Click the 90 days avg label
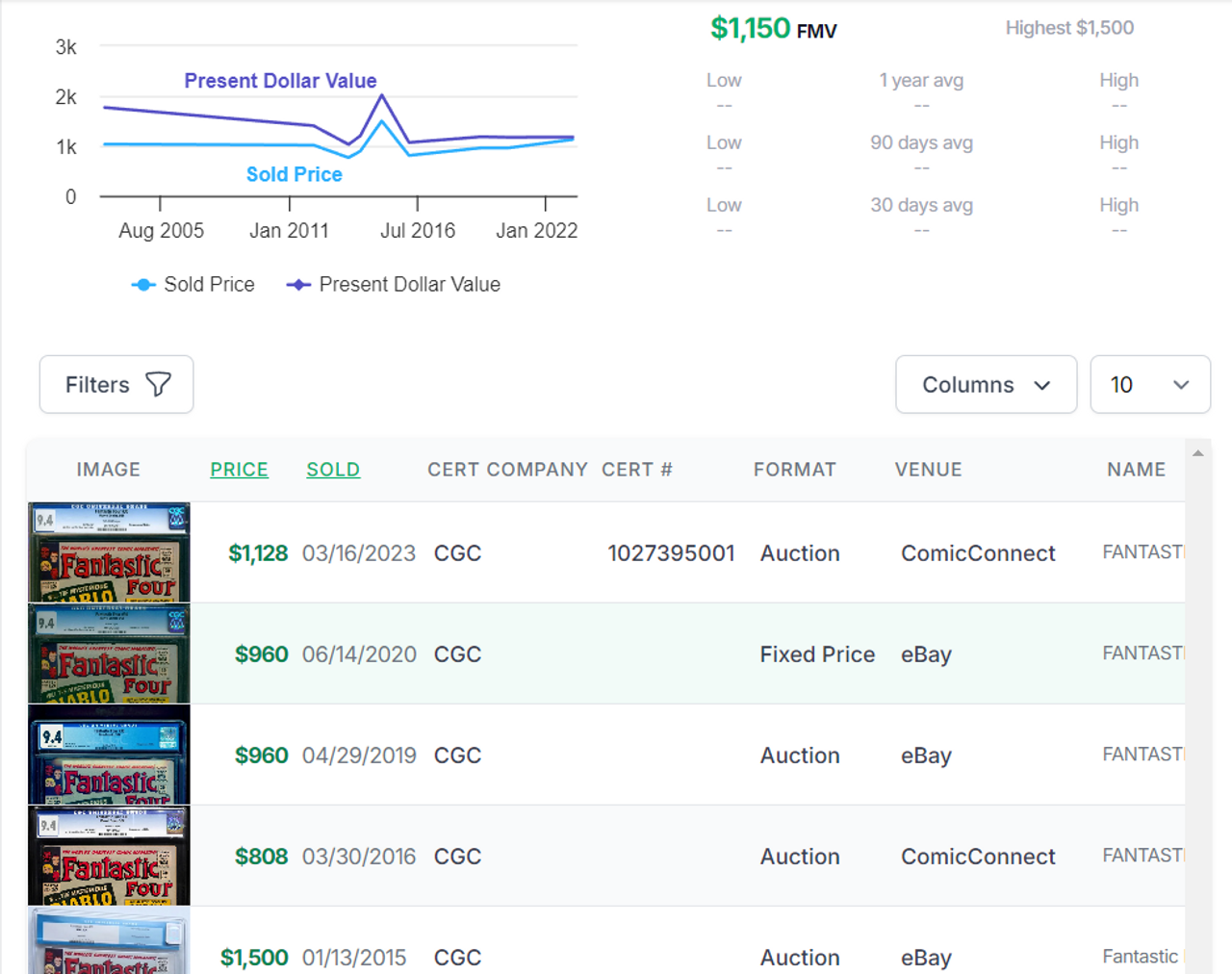This screenshot has width=1232, height=974. [921, 142]
